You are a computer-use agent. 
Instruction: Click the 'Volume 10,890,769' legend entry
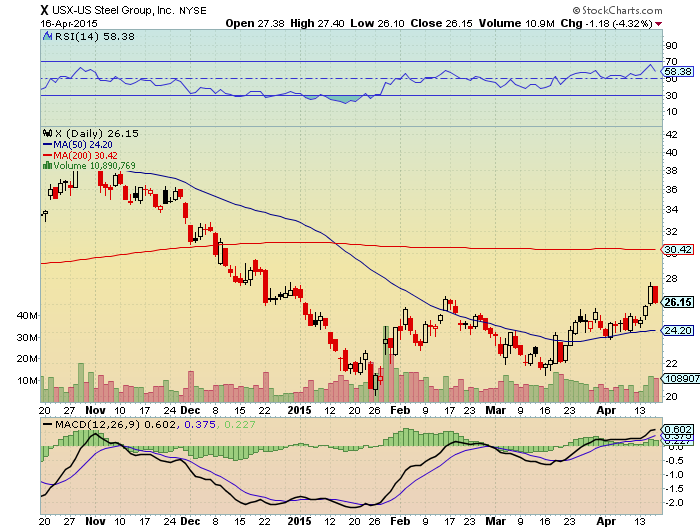tap(89, 166)
